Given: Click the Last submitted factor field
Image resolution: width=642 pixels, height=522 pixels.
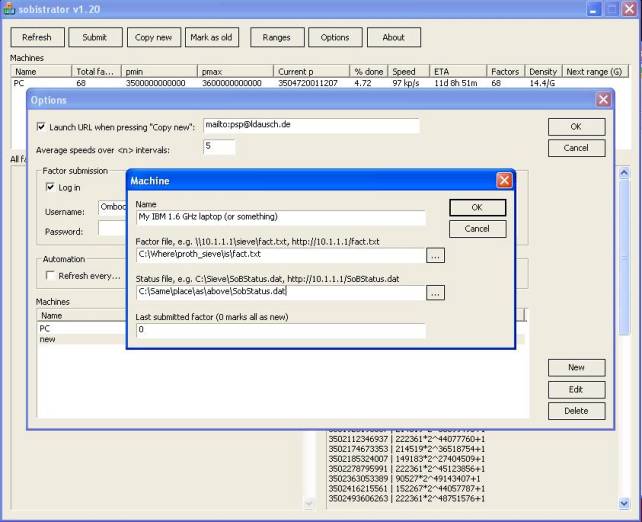Looking at the screenshot, I should point(281,330).
